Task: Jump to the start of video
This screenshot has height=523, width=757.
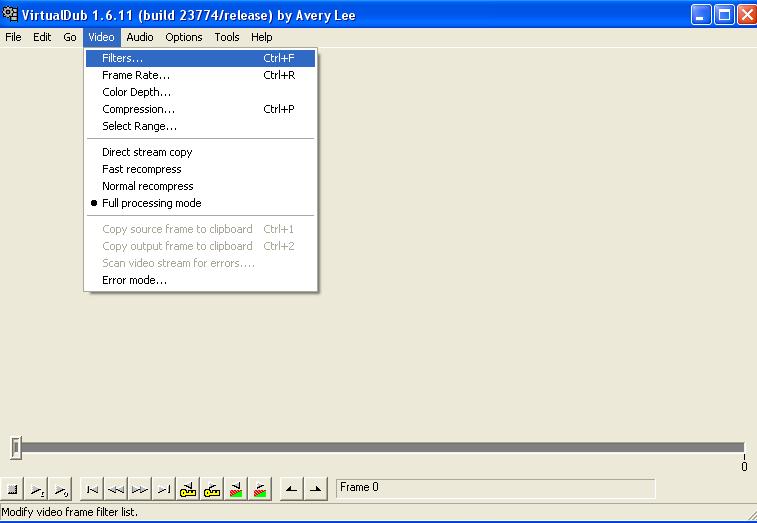Action: pyautogui.click(x=92, y=489)
